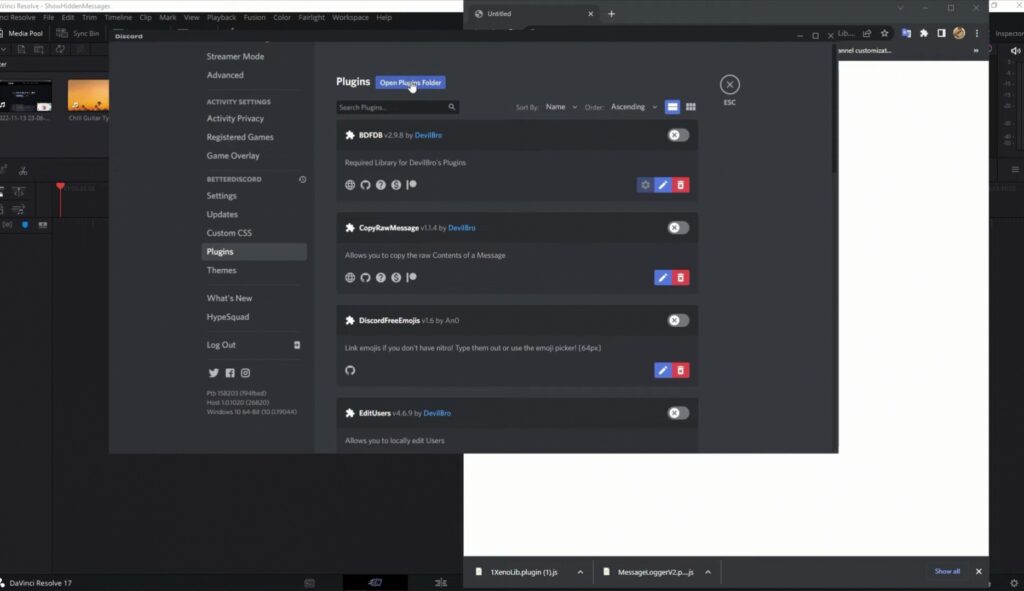Open the BDFDB donate dollar icon

[x=396, y=185]
